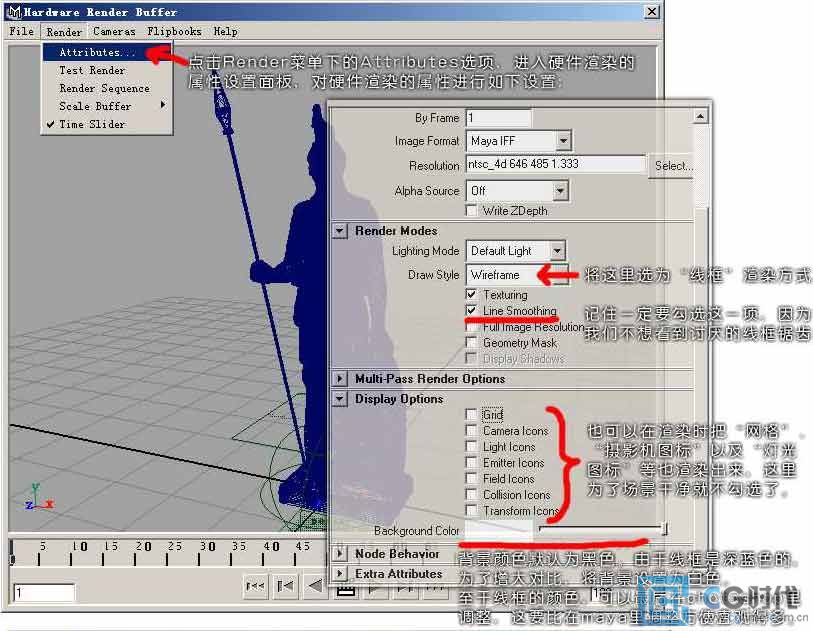Screen dimensions: 813x631
Task: Click scroll-up arrow in attributes panel
Action: click(700, 117)
